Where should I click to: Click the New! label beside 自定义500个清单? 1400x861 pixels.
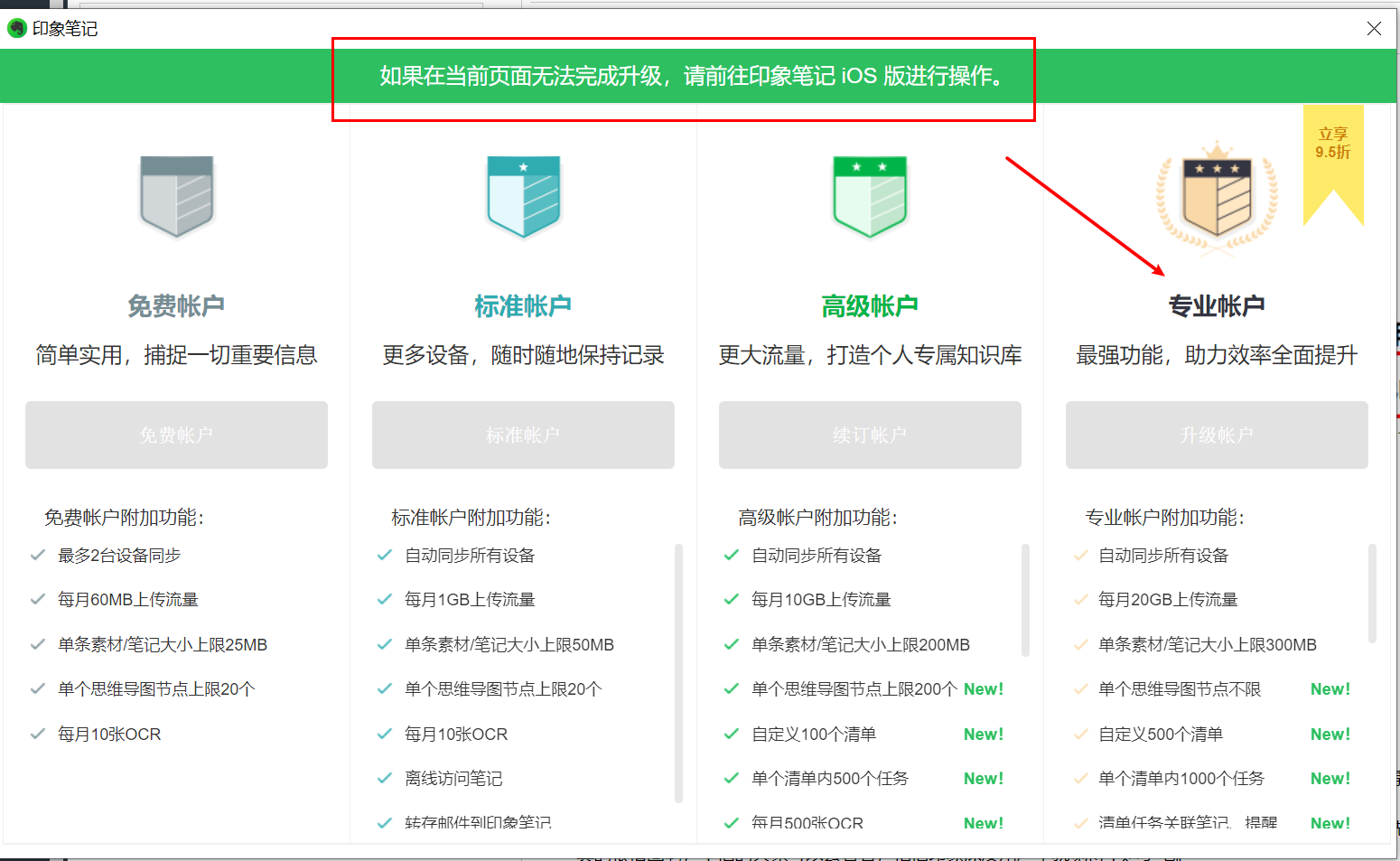[x=1330, y=734]
